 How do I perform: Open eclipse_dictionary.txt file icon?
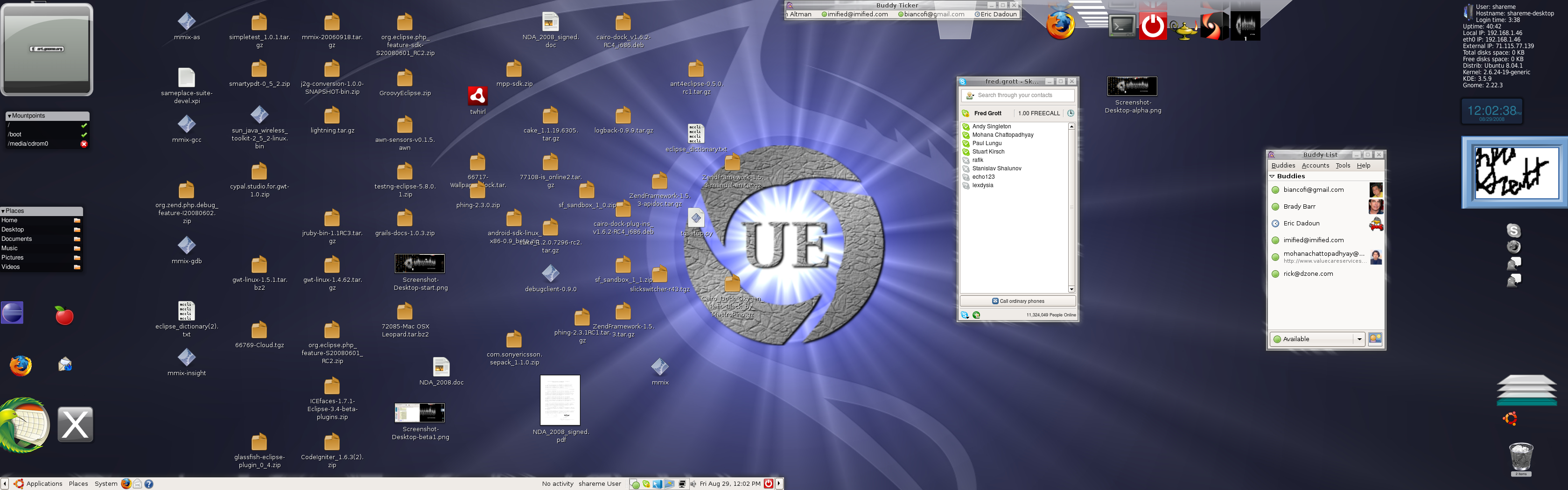[x=696, y=133]
